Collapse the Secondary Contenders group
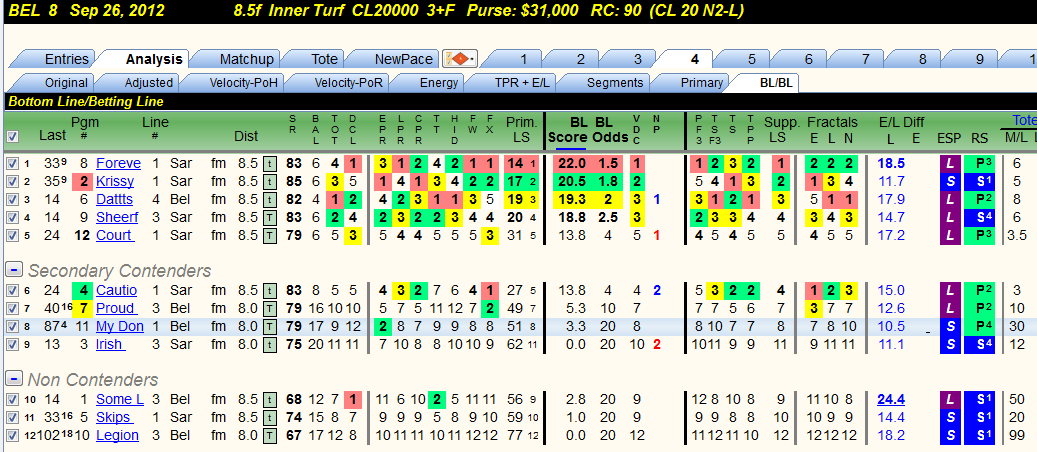1037x452 pixels. [x=13, y=270]
